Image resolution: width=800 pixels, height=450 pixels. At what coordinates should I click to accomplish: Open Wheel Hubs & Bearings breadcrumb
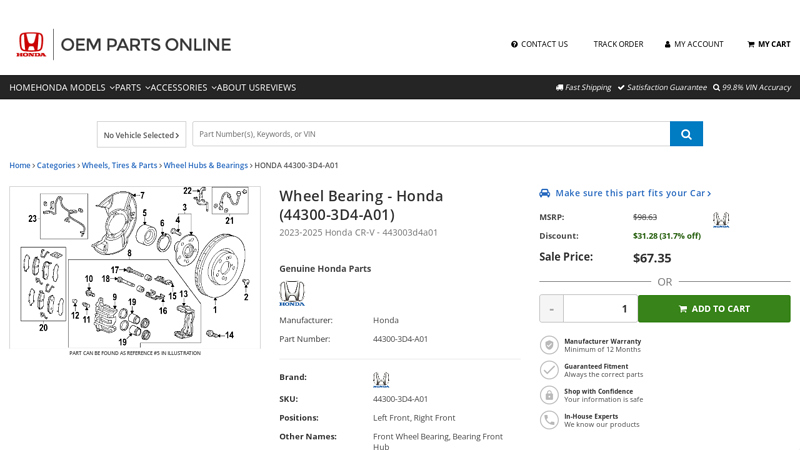point(205,165)
